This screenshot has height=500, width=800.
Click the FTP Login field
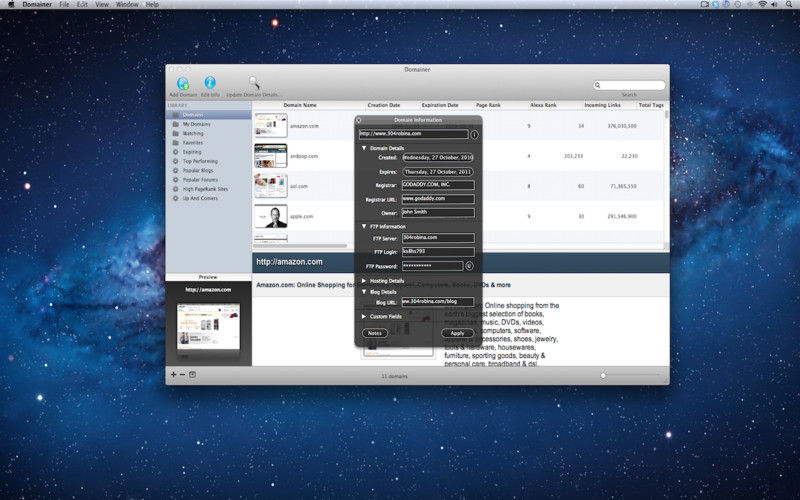pos(438,252)
